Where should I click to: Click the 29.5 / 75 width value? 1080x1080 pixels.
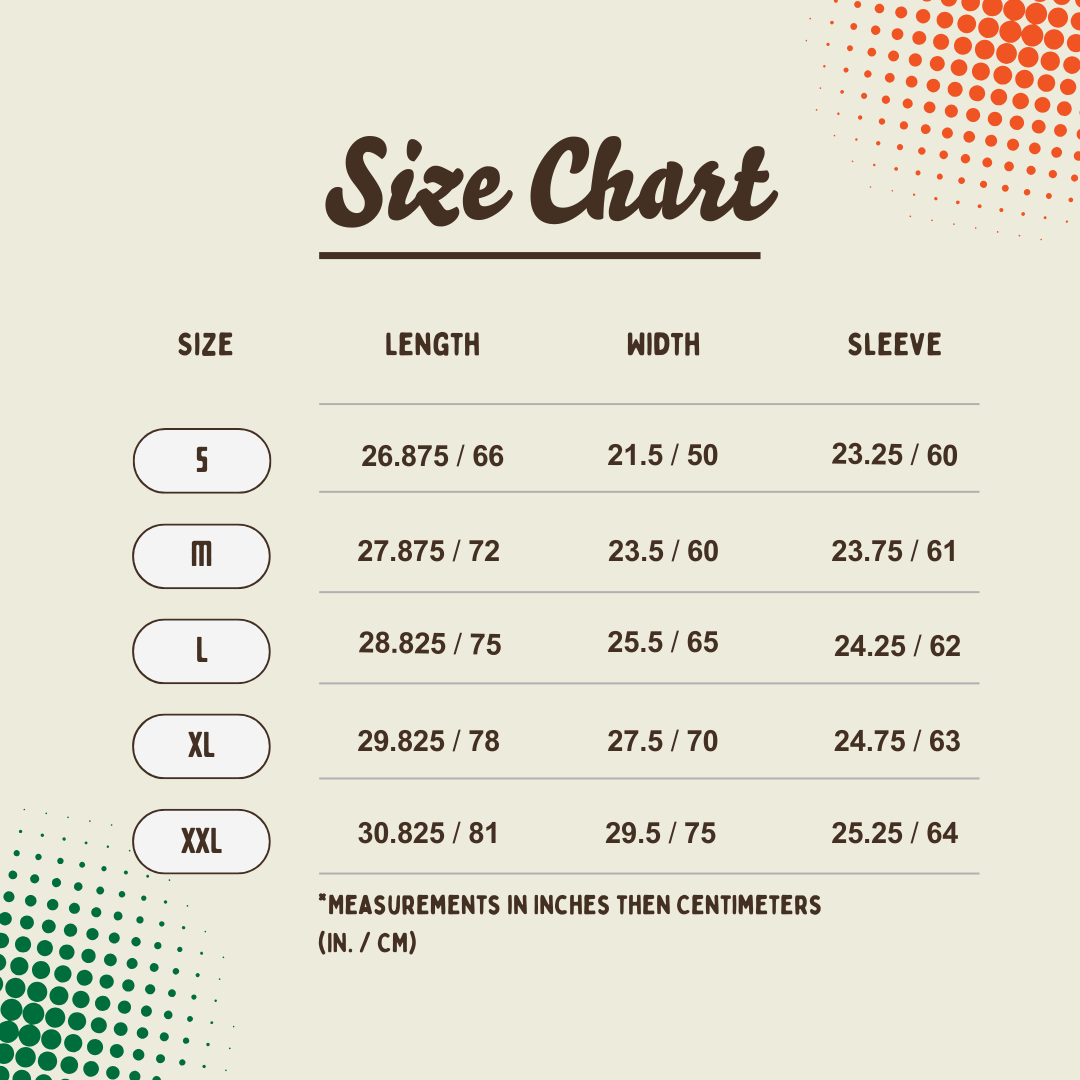(x=661, y=833)
